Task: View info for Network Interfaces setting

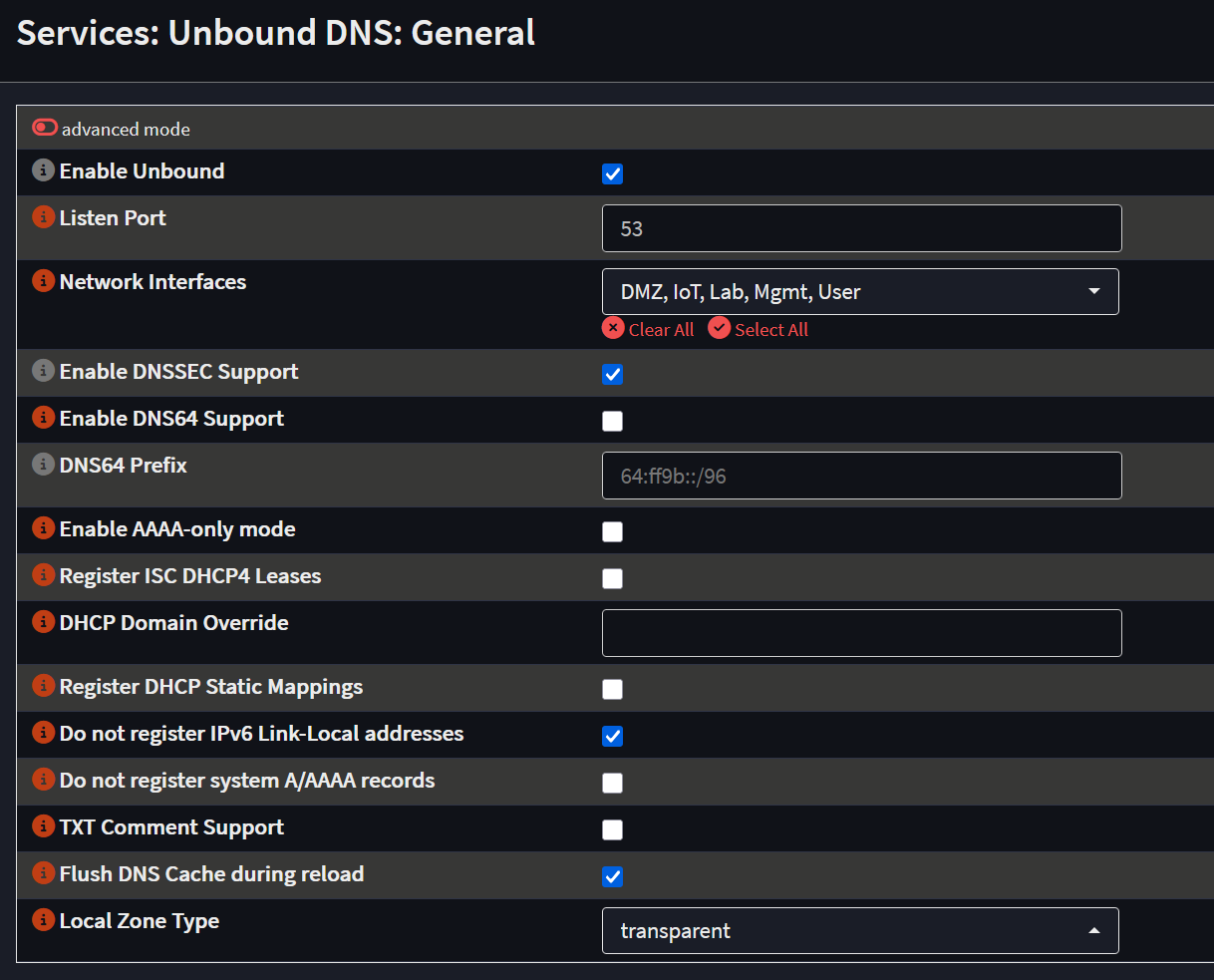Action: 42,280
